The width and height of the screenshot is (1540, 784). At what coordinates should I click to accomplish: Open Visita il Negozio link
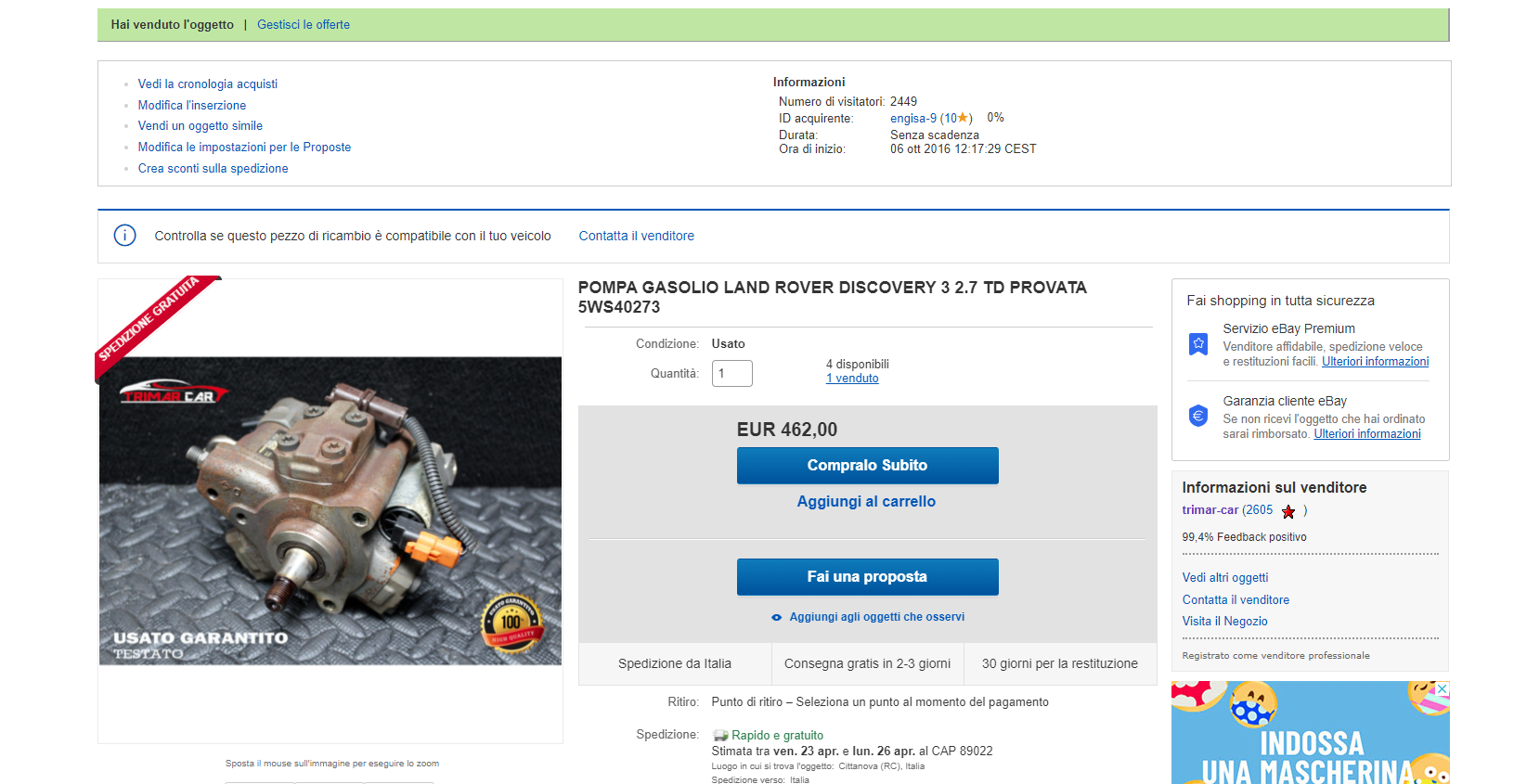(1224, 622)
